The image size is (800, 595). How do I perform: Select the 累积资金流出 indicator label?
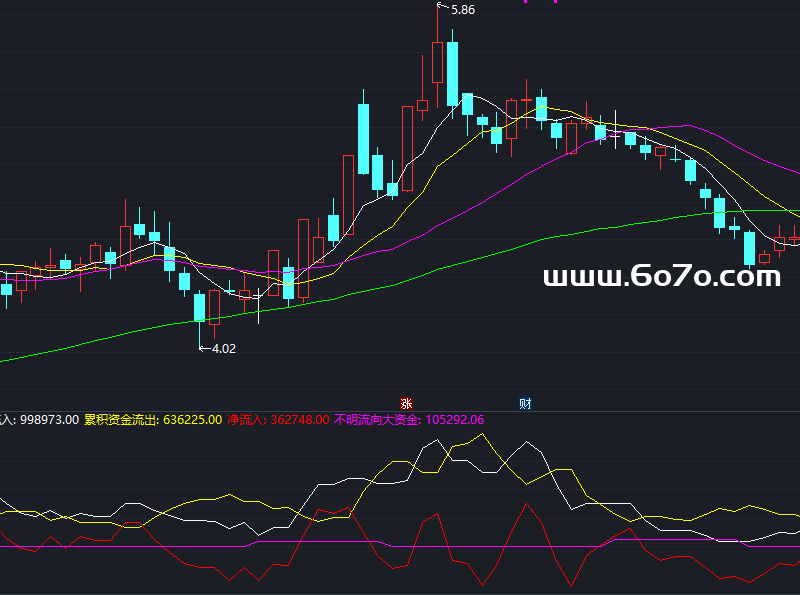[123, 420]
